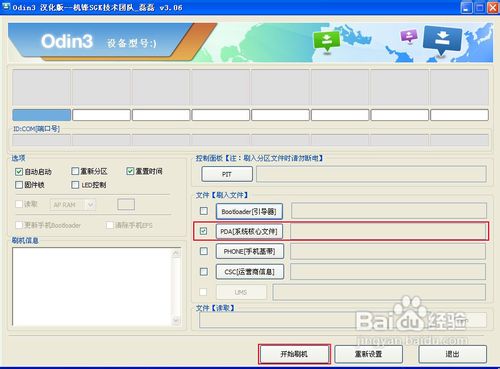The width and height of the screenshot is (500, 369).
Task: Click the log box scroll up arrow
Action: click(x=176, y=253)
